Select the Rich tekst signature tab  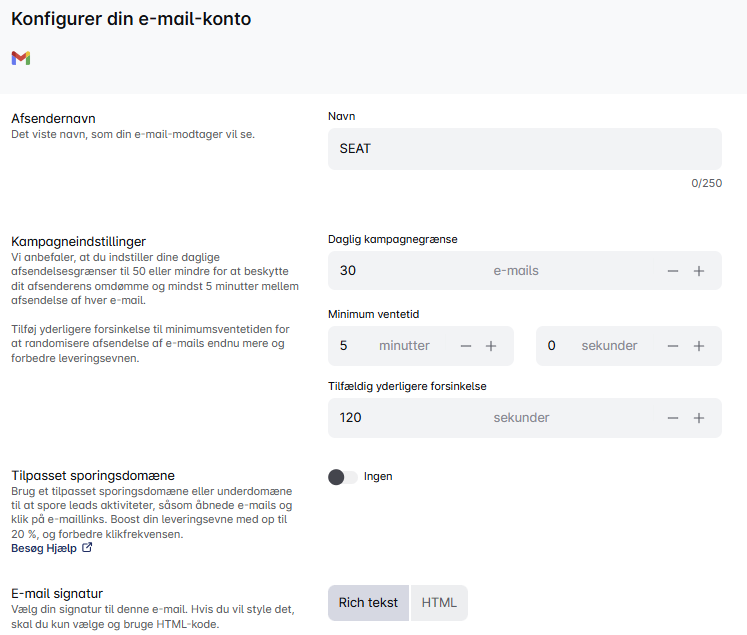point(368,603)
